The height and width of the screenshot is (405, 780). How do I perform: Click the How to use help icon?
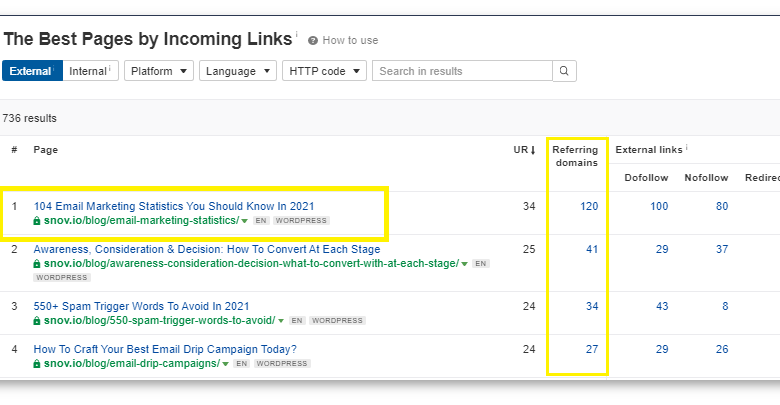point(313,41)
